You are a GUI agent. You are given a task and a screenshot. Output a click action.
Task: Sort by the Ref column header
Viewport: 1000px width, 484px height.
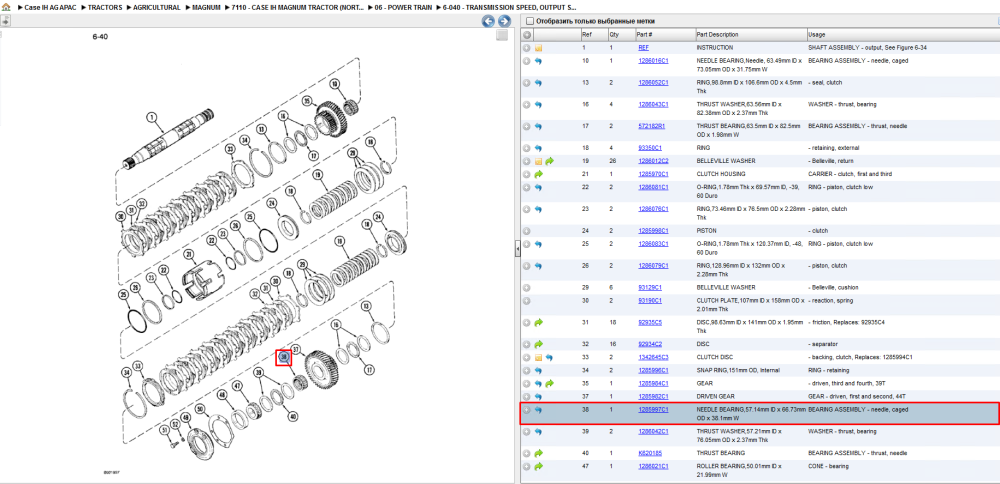(x=587, y=34)
